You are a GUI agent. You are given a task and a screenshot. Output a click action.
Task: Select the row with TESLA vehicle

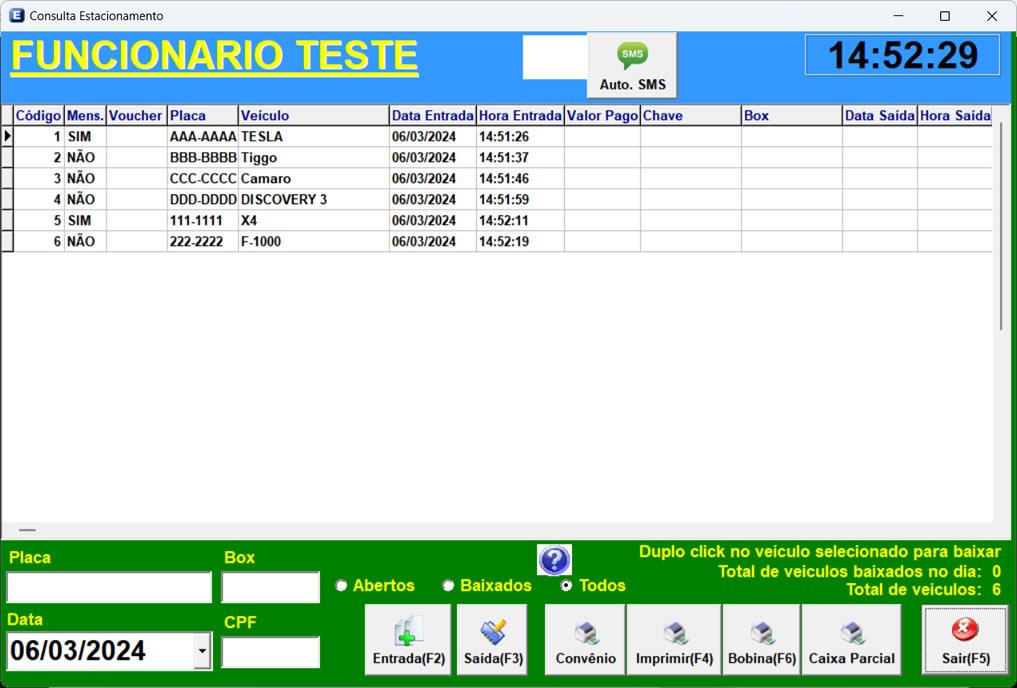coord(300,136)
